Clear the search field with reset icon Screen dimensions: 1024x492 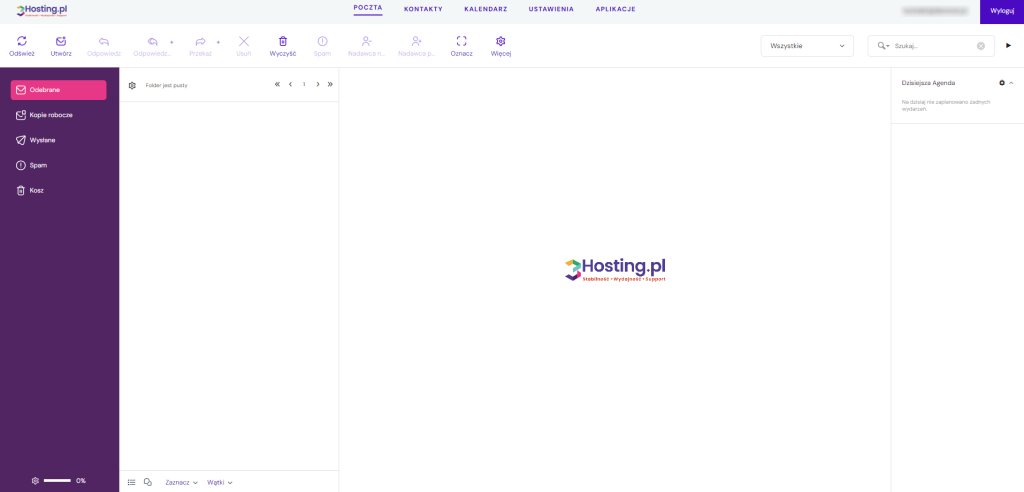click(x=981, y=46)
